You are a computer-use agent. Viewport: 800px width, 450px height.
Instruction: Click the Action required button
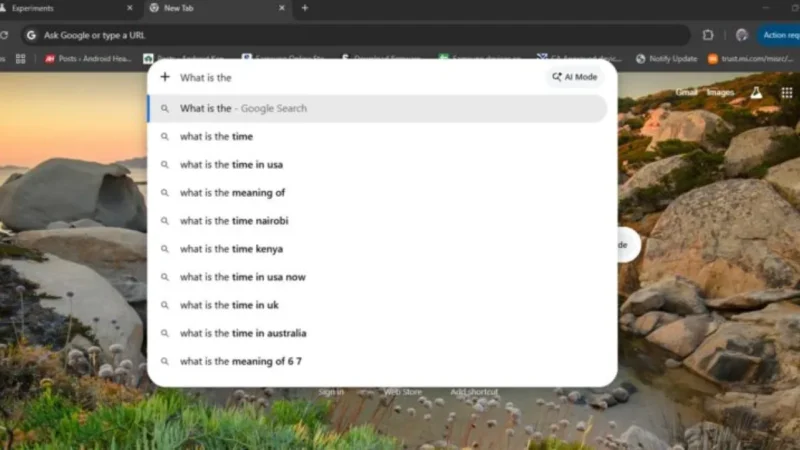[779, 35]
